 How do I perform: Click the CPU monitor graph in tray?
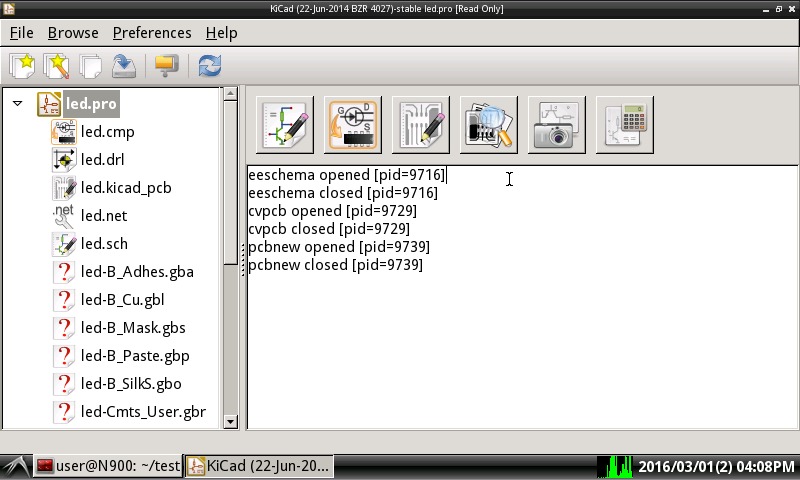click(615, 466)
